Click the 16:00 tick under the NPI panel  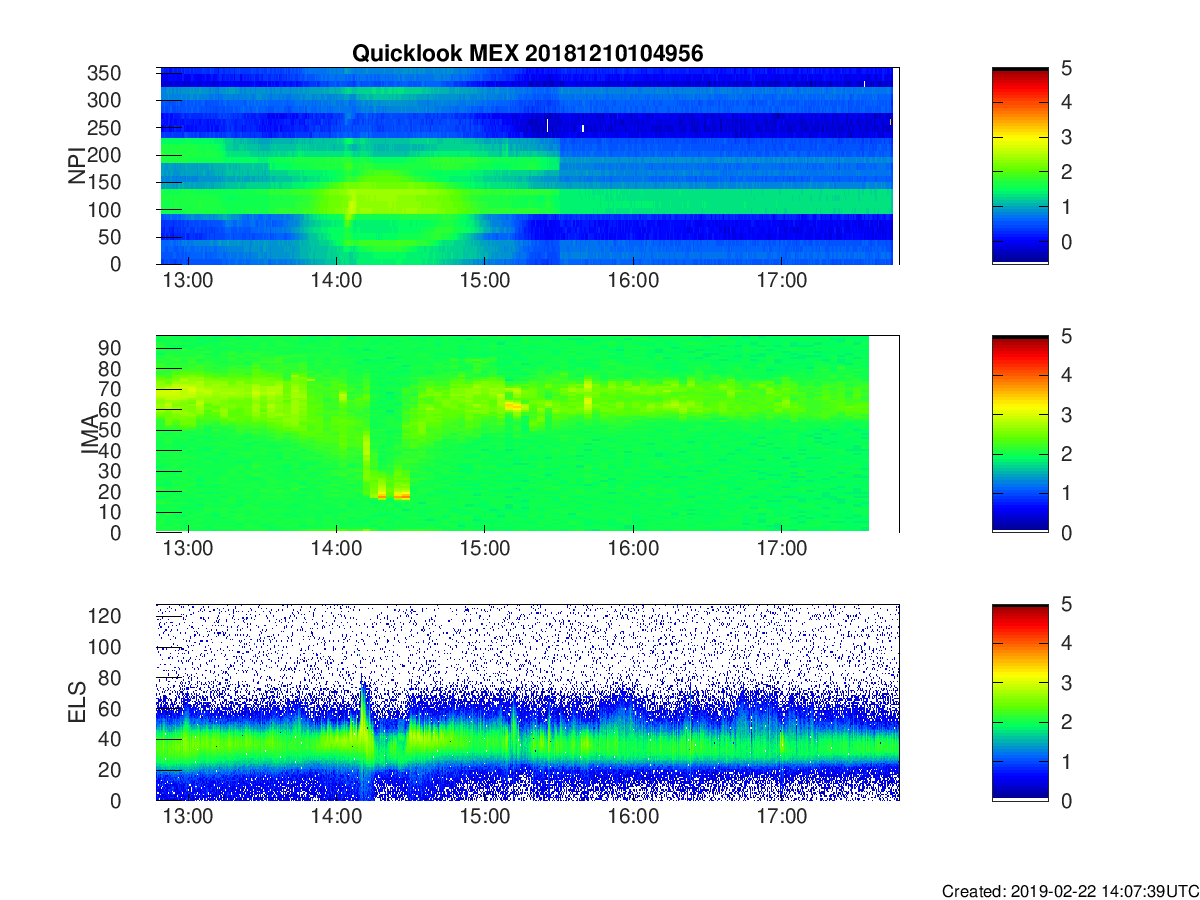tap(633, 281)
